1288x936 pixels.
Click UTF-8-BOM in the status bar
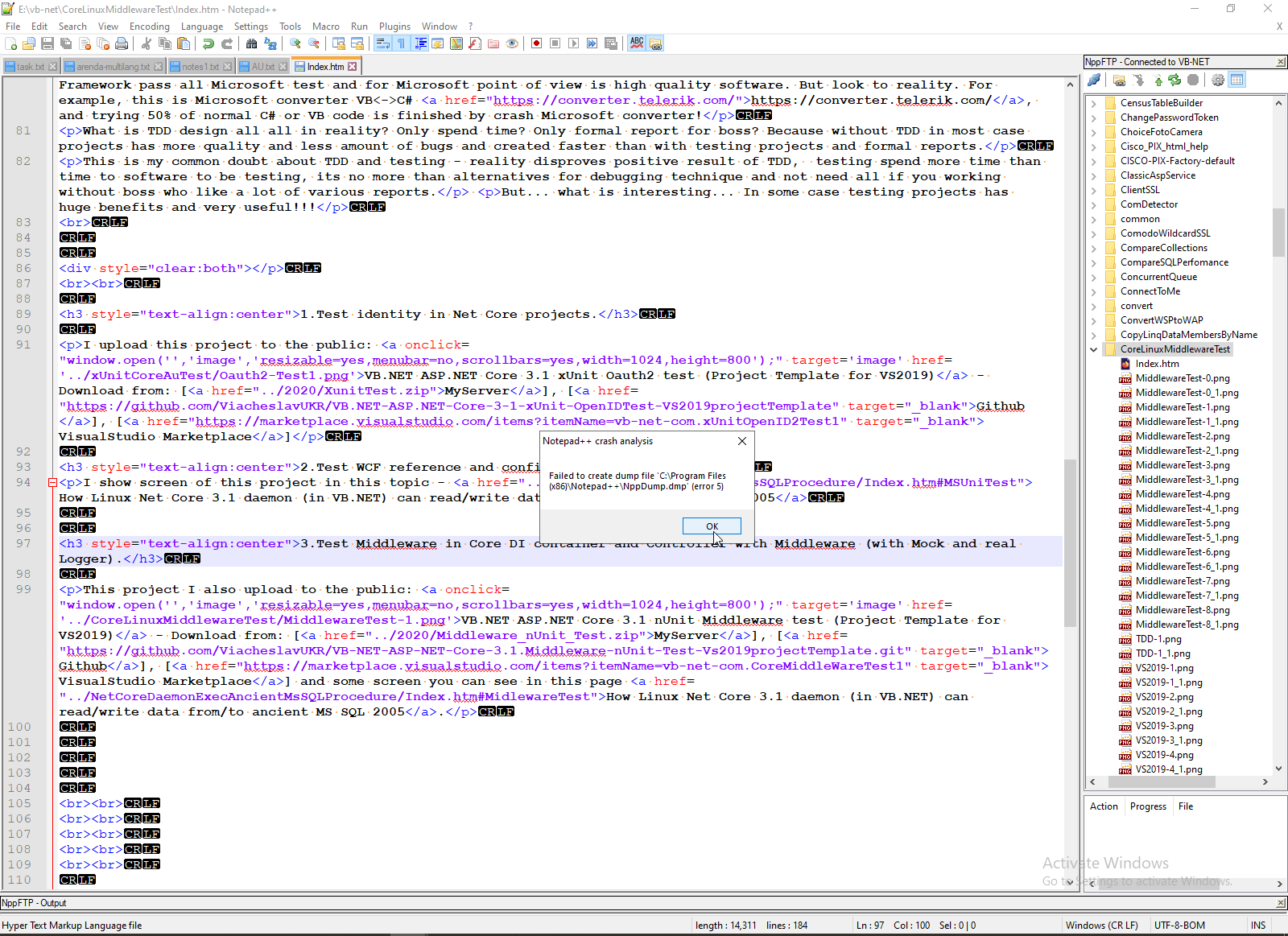(1179, 926)
